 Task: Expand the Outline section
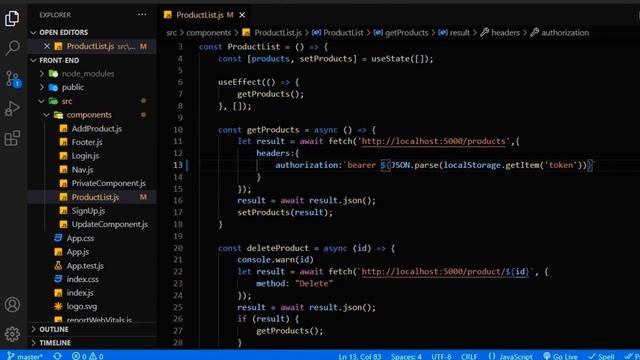pos(54,329)
